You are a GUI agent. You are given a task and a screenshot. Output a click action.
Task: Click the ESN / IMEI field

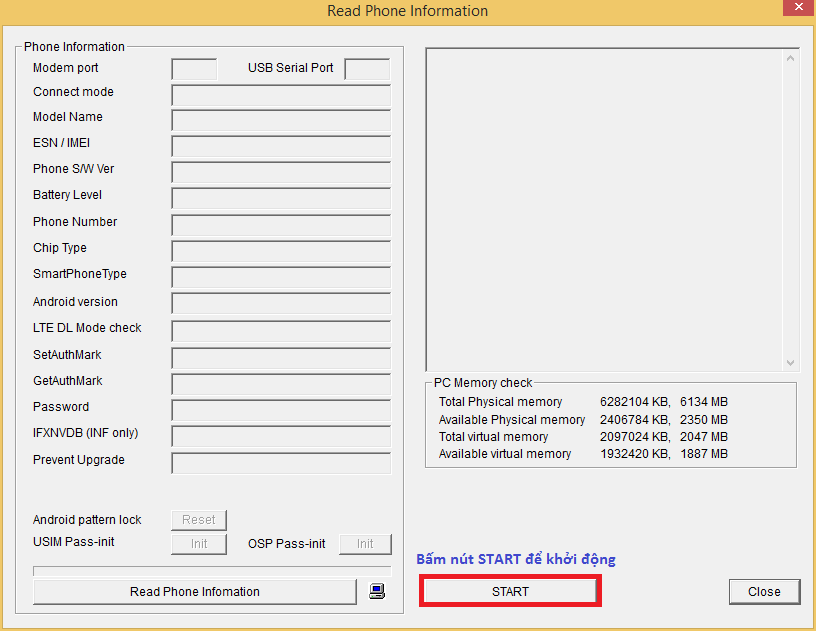coord(281,146)
